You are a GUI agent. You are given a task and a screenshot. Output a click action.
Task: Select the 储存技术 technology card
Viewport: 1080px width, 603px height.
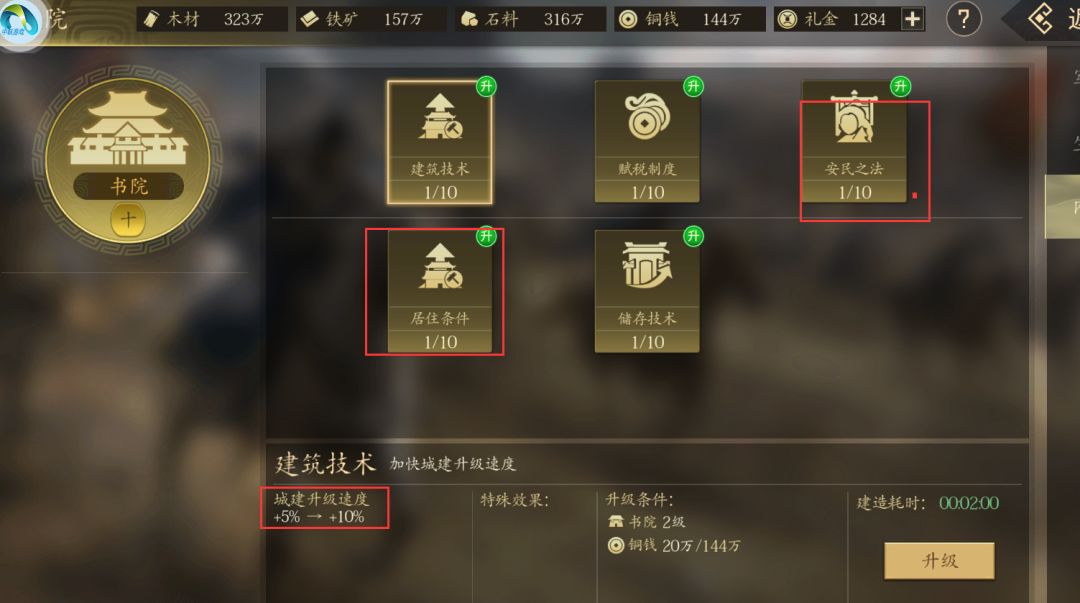pyautogui.click(x=647, y=292)
